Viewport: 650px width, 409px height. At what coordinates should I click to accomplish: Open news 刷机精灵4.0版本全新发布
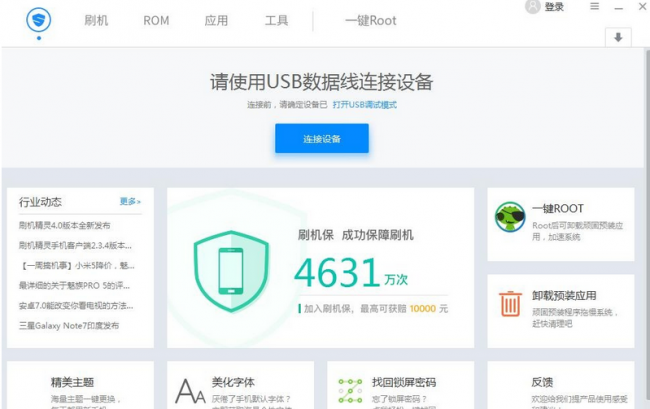[x=65, y=225]
